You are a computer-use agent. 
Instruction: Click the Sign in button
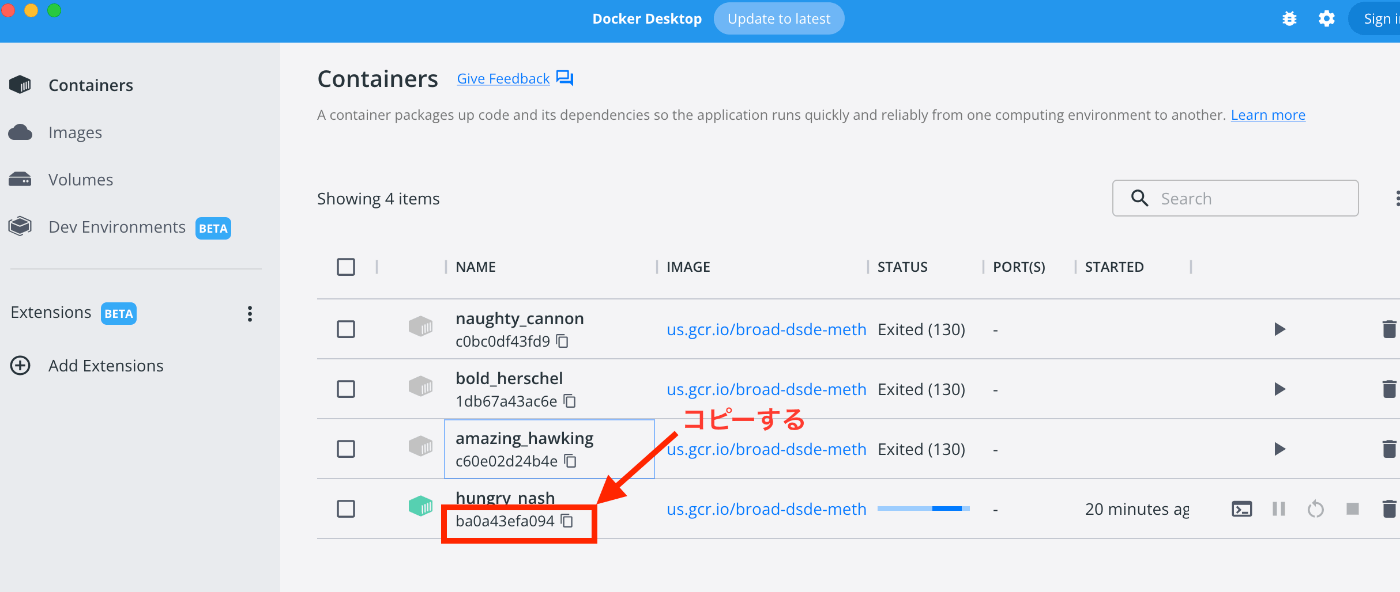tap(1374, 19)
